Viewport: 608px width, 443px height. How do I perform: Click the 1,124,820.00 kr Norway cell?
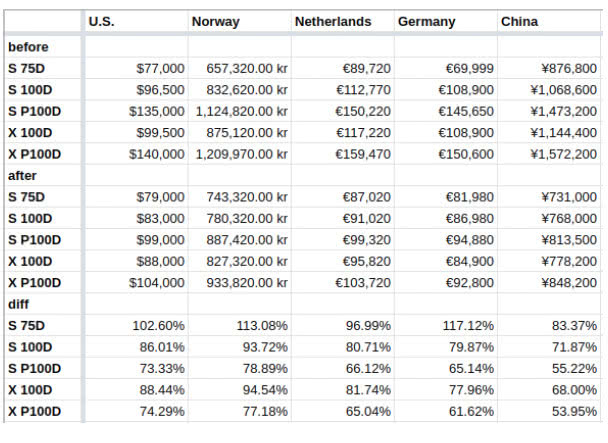239,111
